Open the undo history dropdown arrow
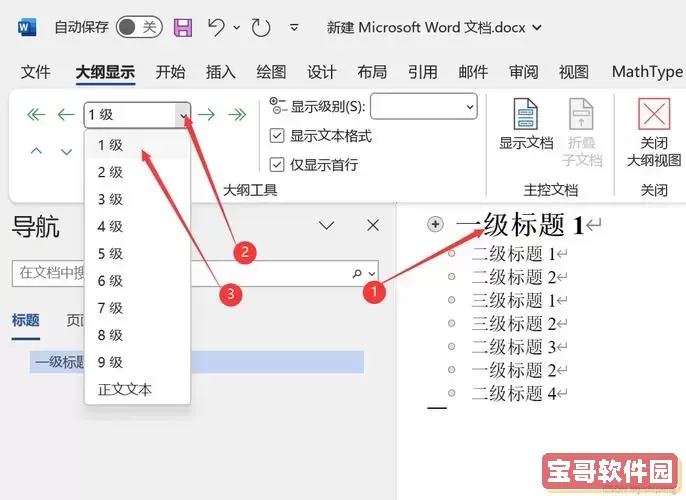 pyautogui.click(x=237, y=28)
